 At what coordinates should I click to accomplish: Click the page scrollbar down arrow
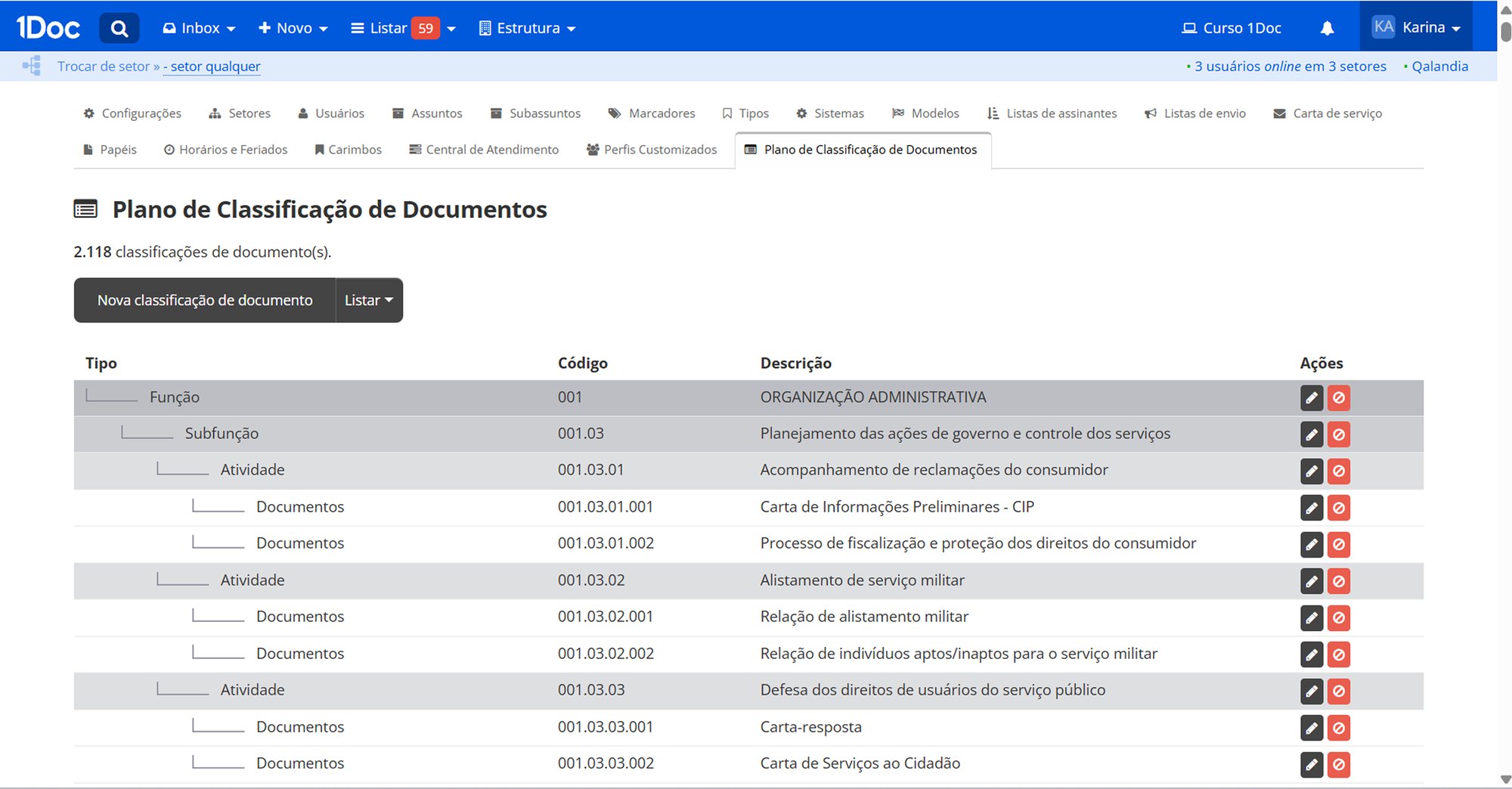pos(1505,780)
